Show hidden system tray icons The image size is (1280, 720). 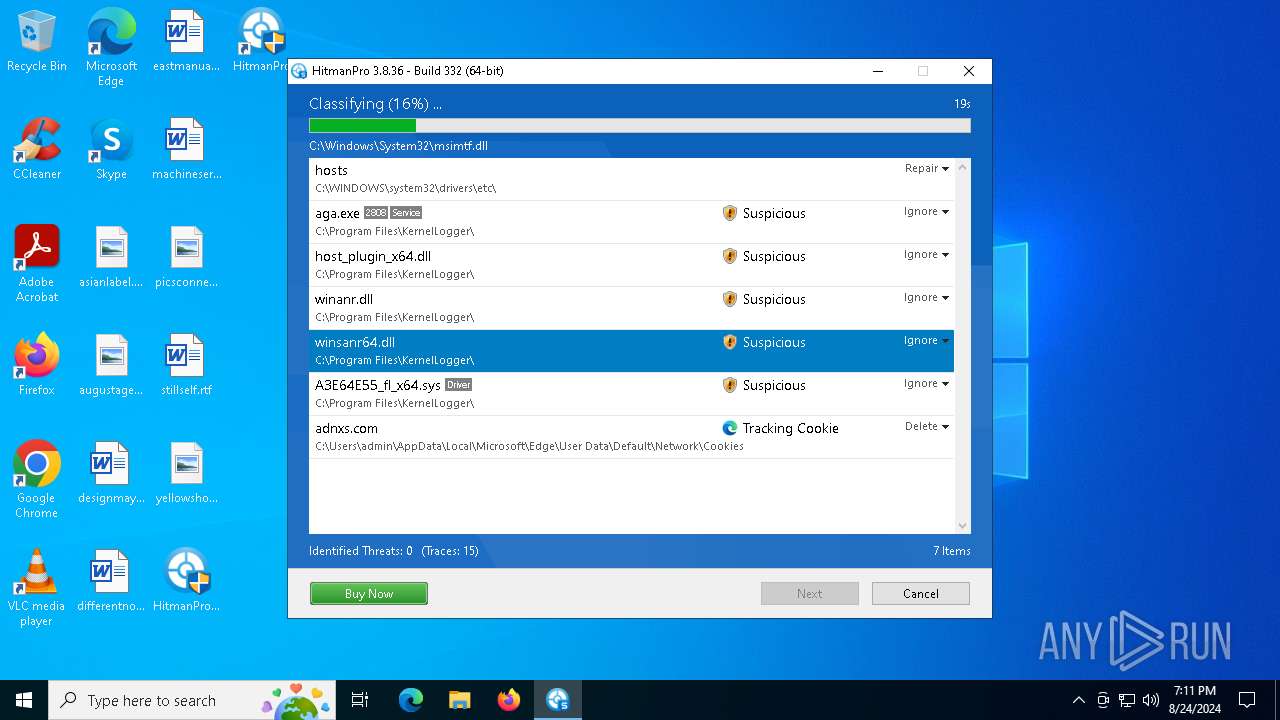coord(1079,700)
